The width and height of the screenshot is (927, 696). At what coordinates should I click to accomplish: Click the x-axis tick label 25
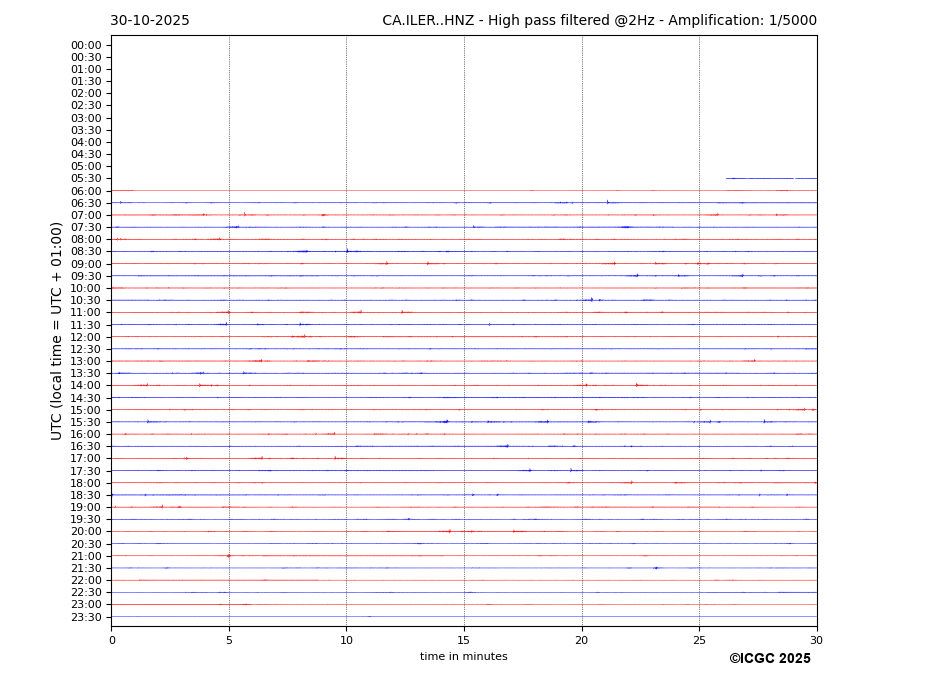tap(699, 640)
